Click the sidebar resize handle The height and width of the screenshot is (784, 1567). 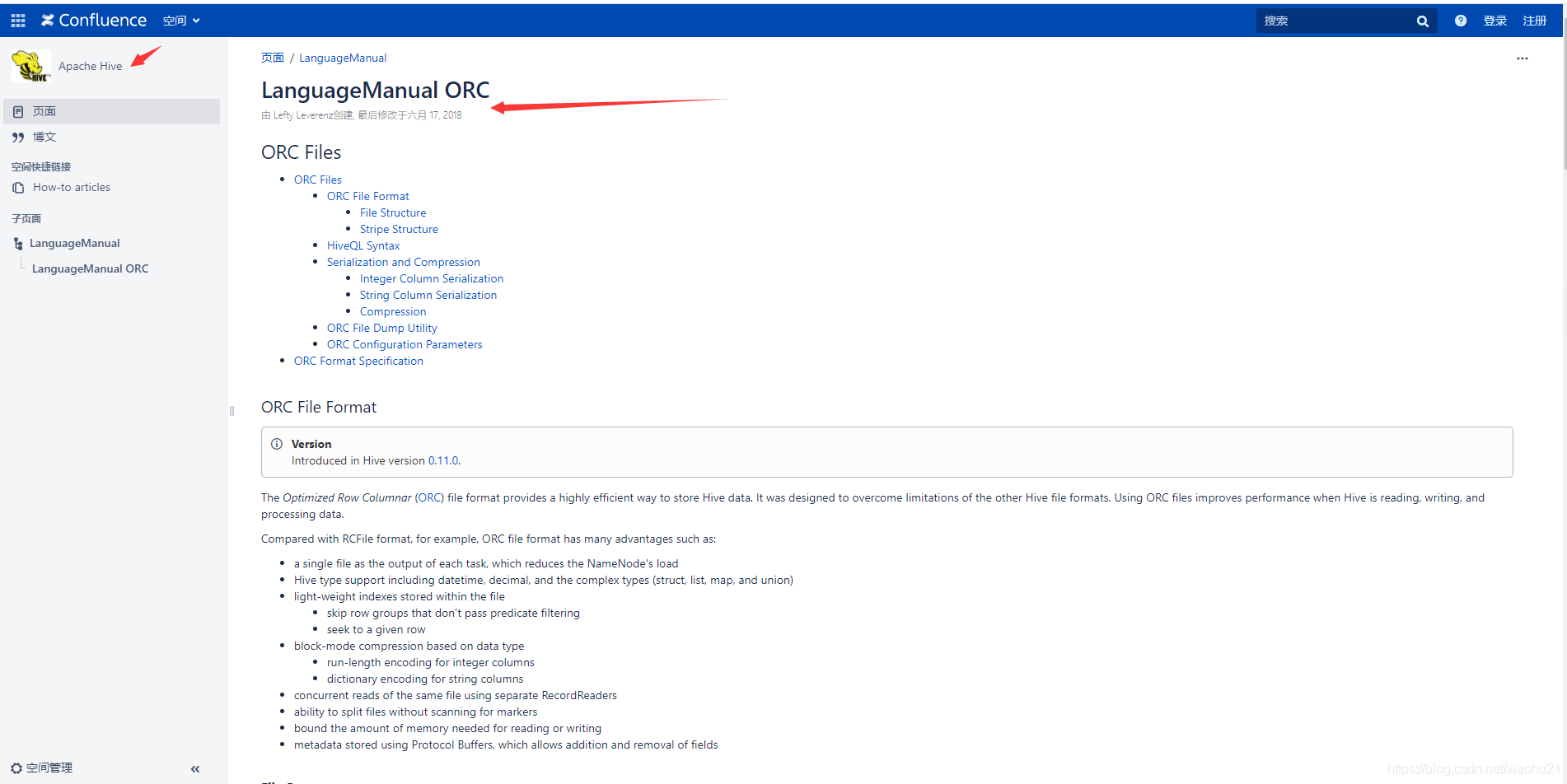pos(232,411)
